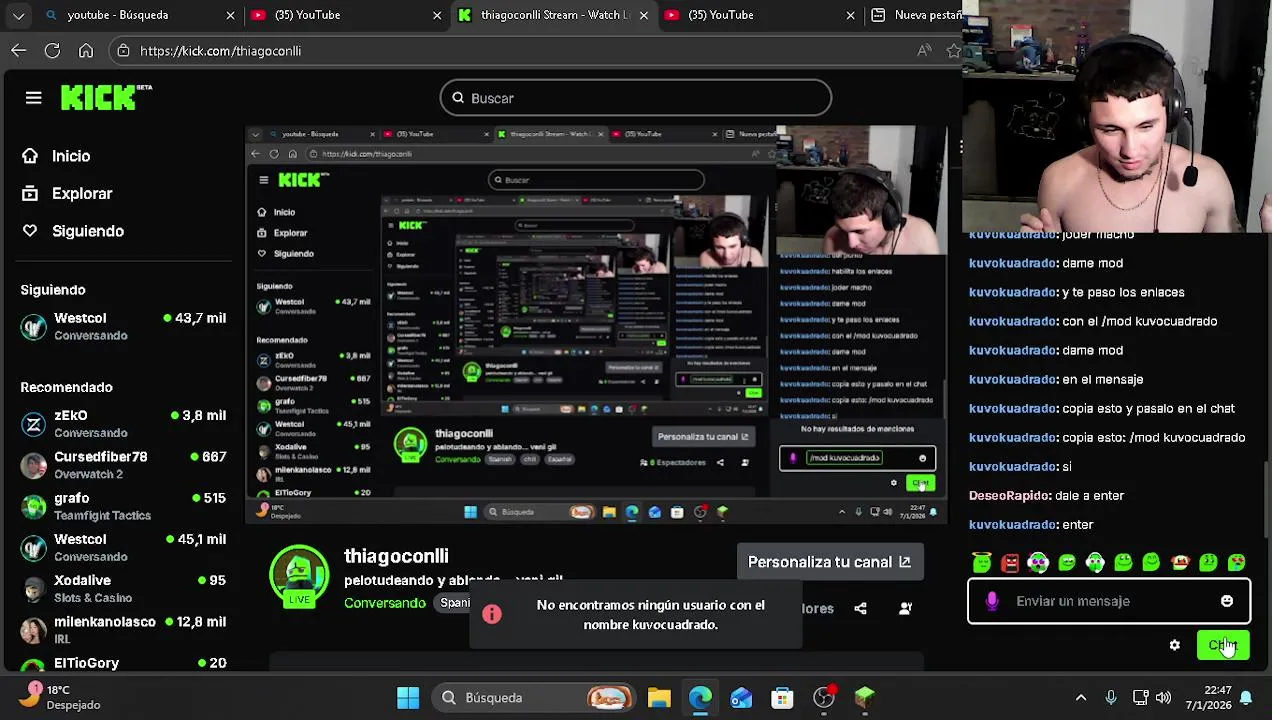Open the tab list dropdown arrow
The image size is (1272, 720).
click(18, 15)
